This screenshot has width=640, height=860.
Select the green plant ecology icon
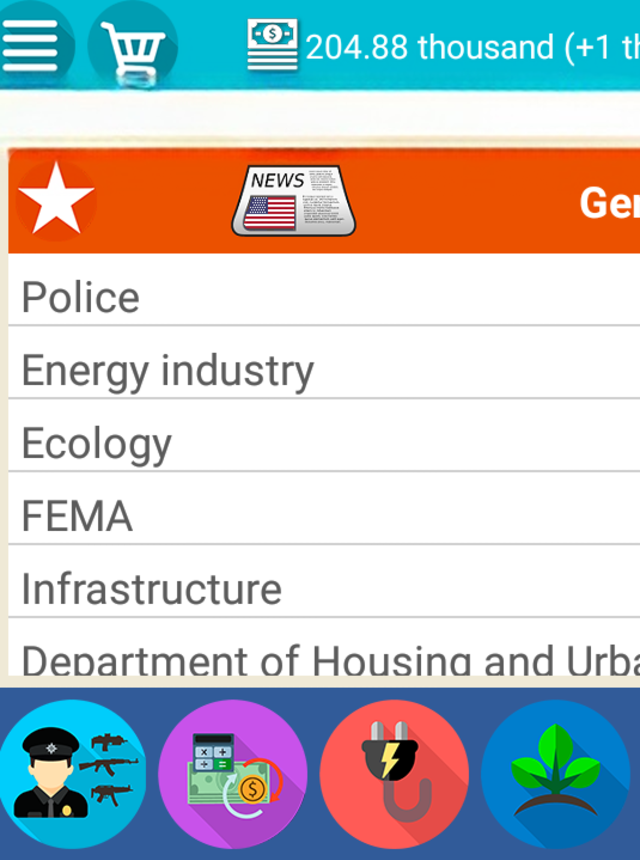pos(555,773)
